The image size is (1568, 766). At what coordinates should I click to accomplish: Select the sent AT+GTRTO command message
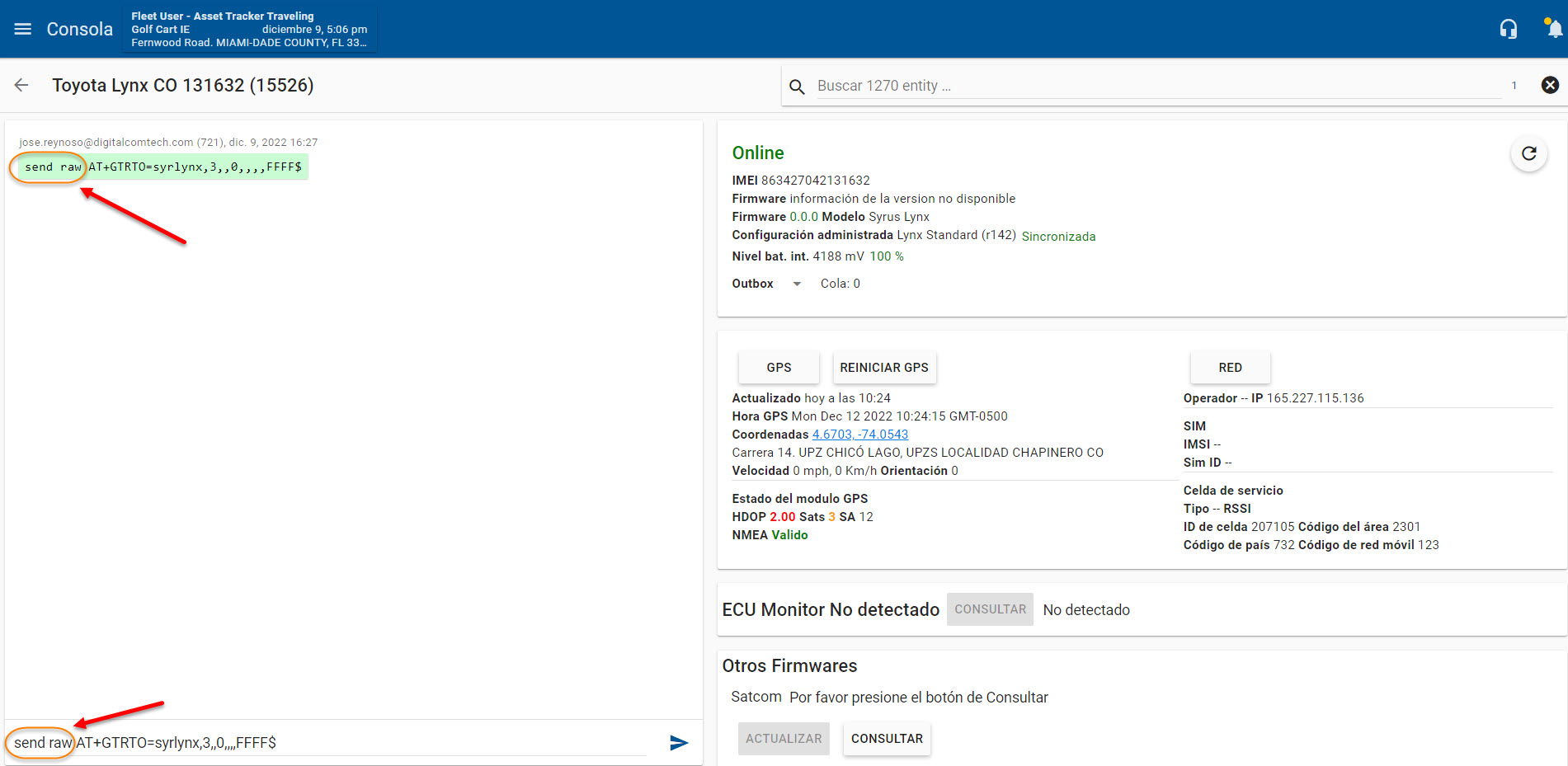pos(194,167)
